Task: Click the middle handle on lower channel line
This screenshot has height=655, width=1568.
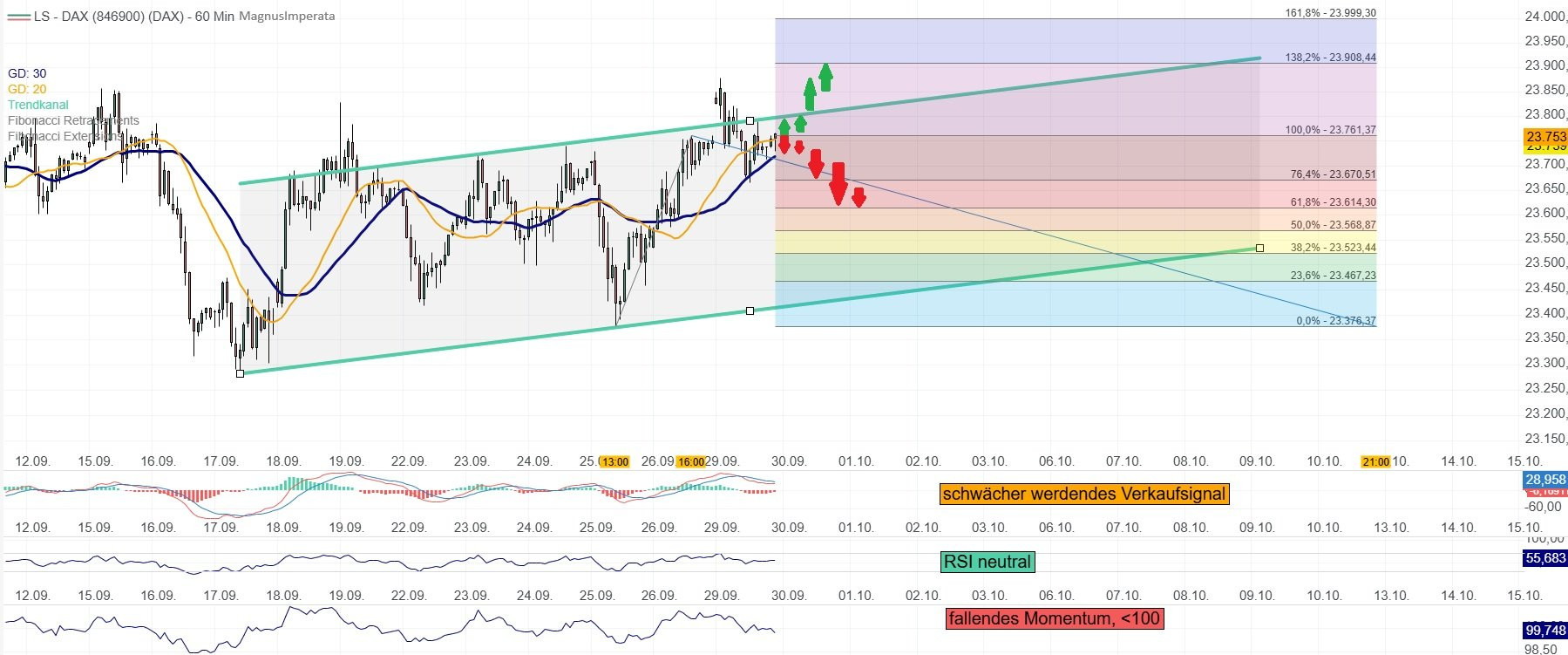Action: coord(750,310)
